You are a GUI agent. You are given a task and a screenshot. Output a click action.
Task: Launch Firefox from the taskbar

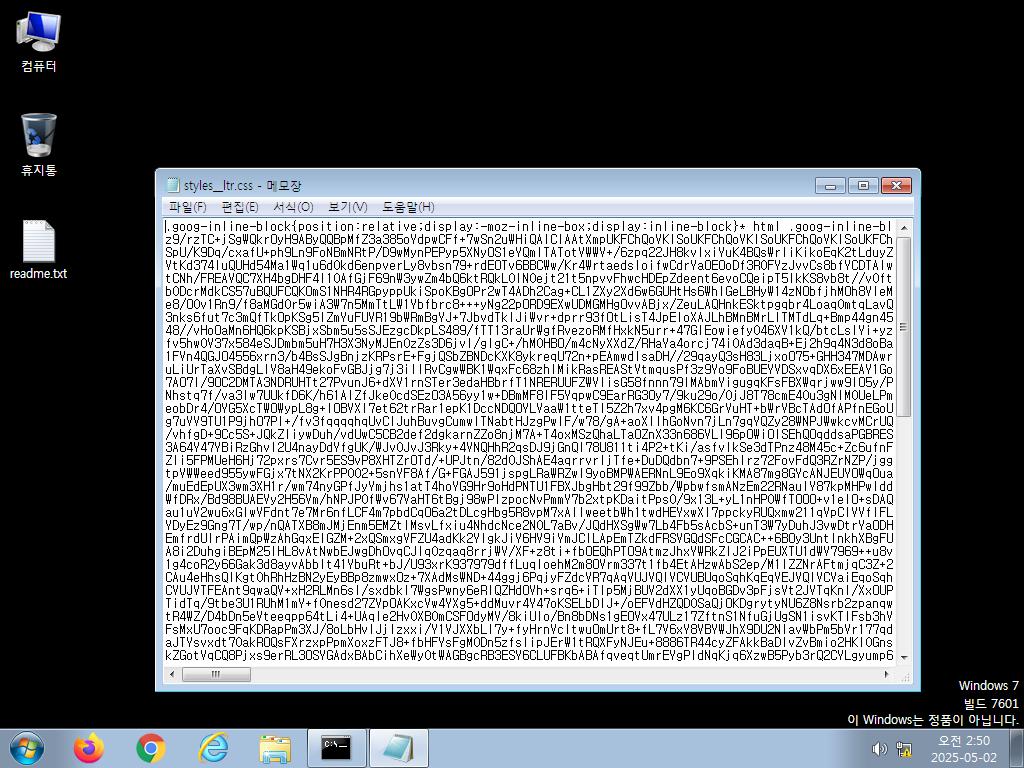point(89,748)
